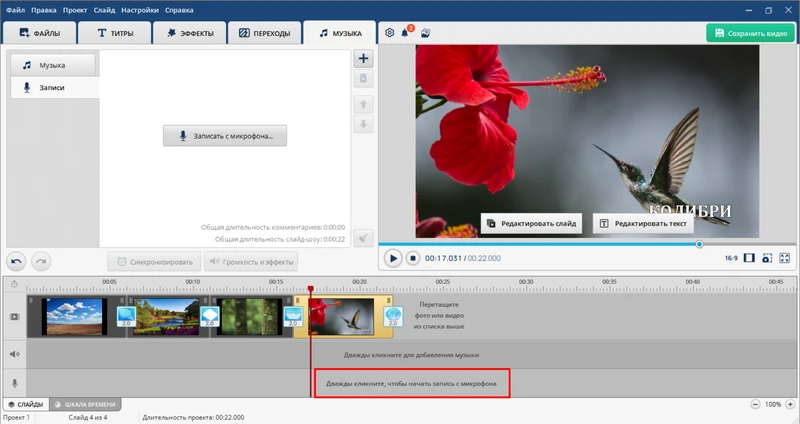Zoom in the timeline with plus icon
Image resolution: width=800 pixels, height=424 pixels.
(x=790, y=404)
